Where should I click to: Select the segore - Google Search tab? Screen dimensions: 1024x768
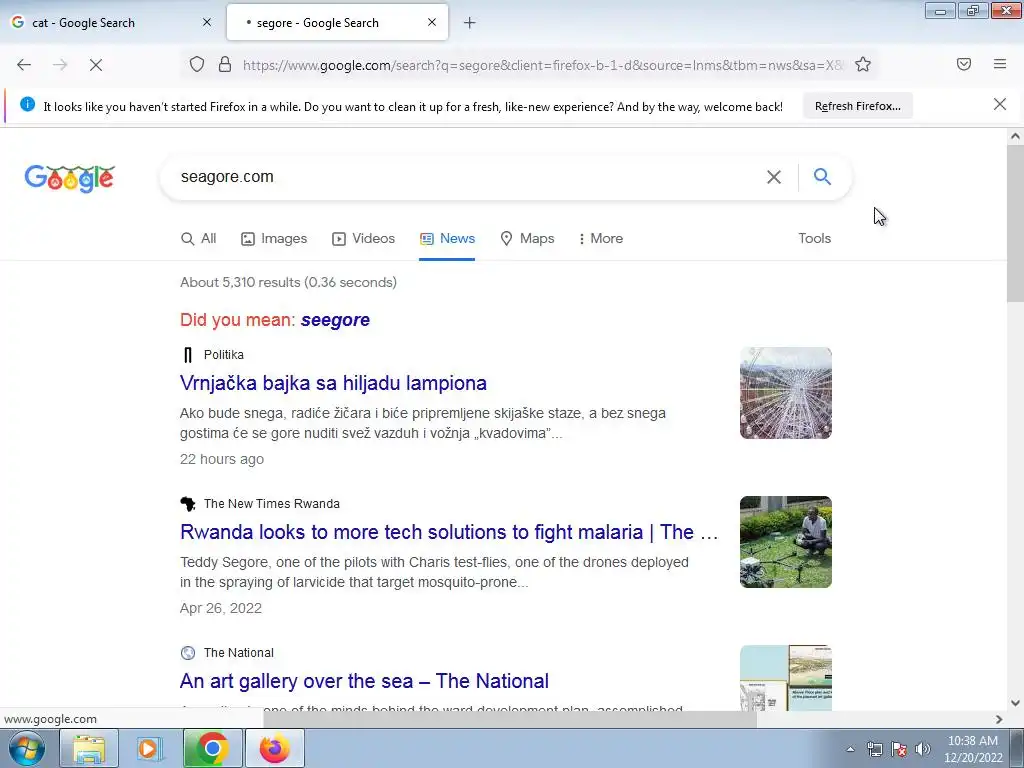click(337, 23)
